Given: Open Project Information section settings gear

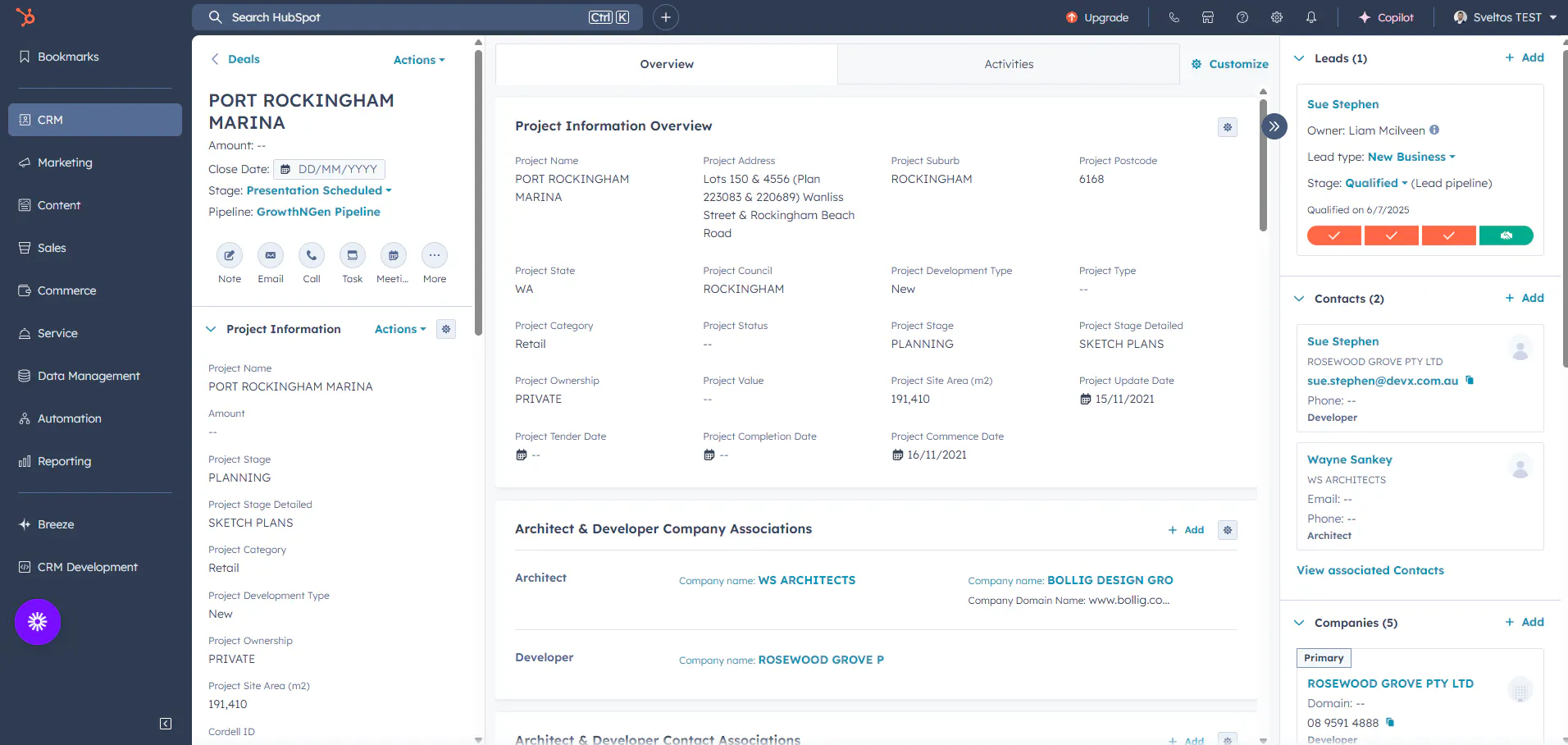Looking at the screenshot, I should [446, 329].
